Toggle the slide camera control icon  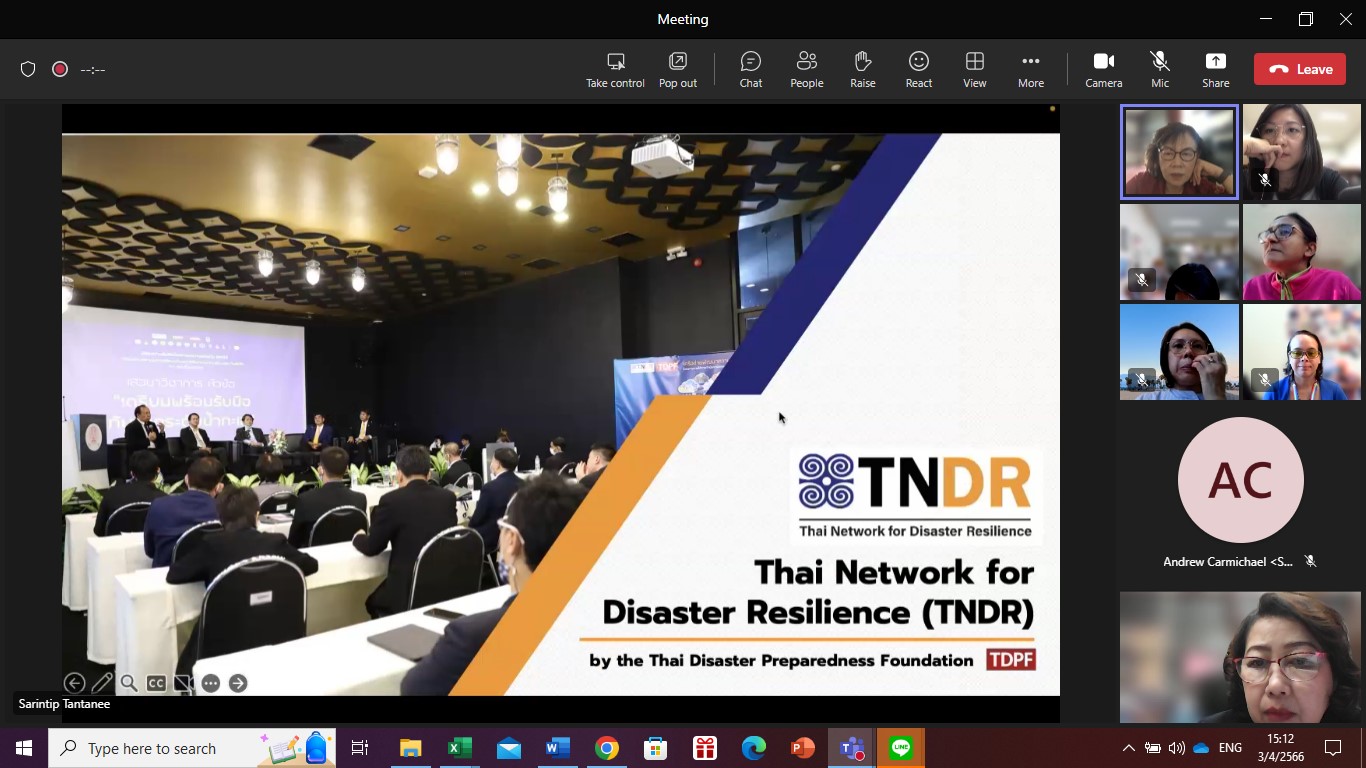point(183,683)
